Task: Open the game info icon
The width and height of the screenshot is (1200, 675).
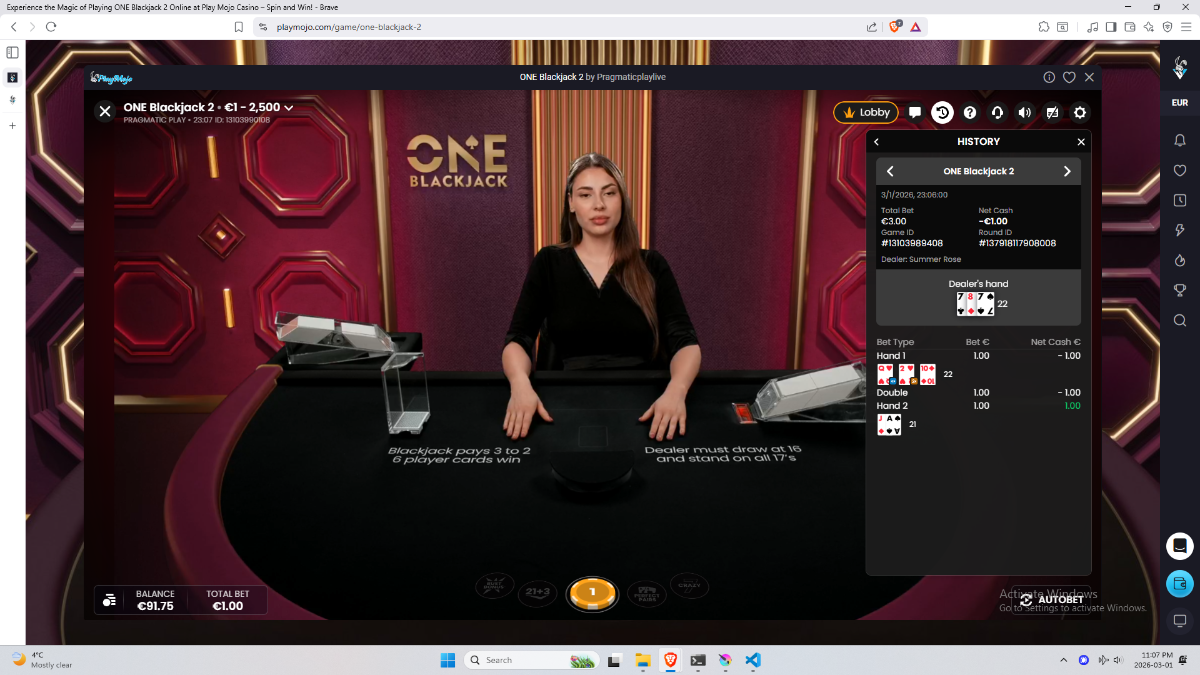Action: coord(1049,77)
